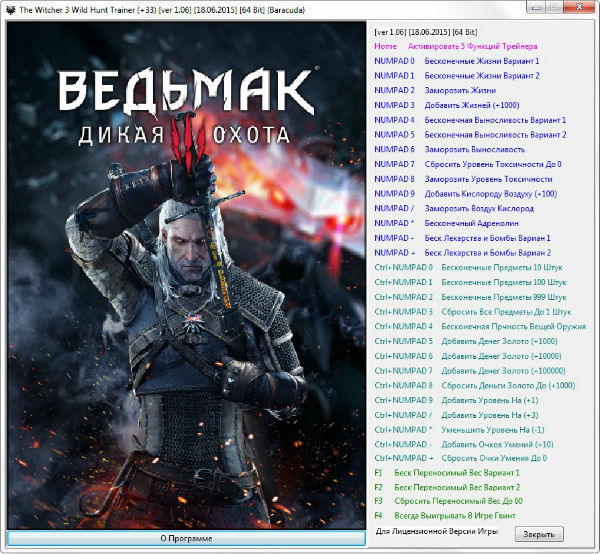Screen dimensions: 600x554
Task: Select 'Бесконечная Выносливость Вариант 1' entry
Action: tap(495, 120)
